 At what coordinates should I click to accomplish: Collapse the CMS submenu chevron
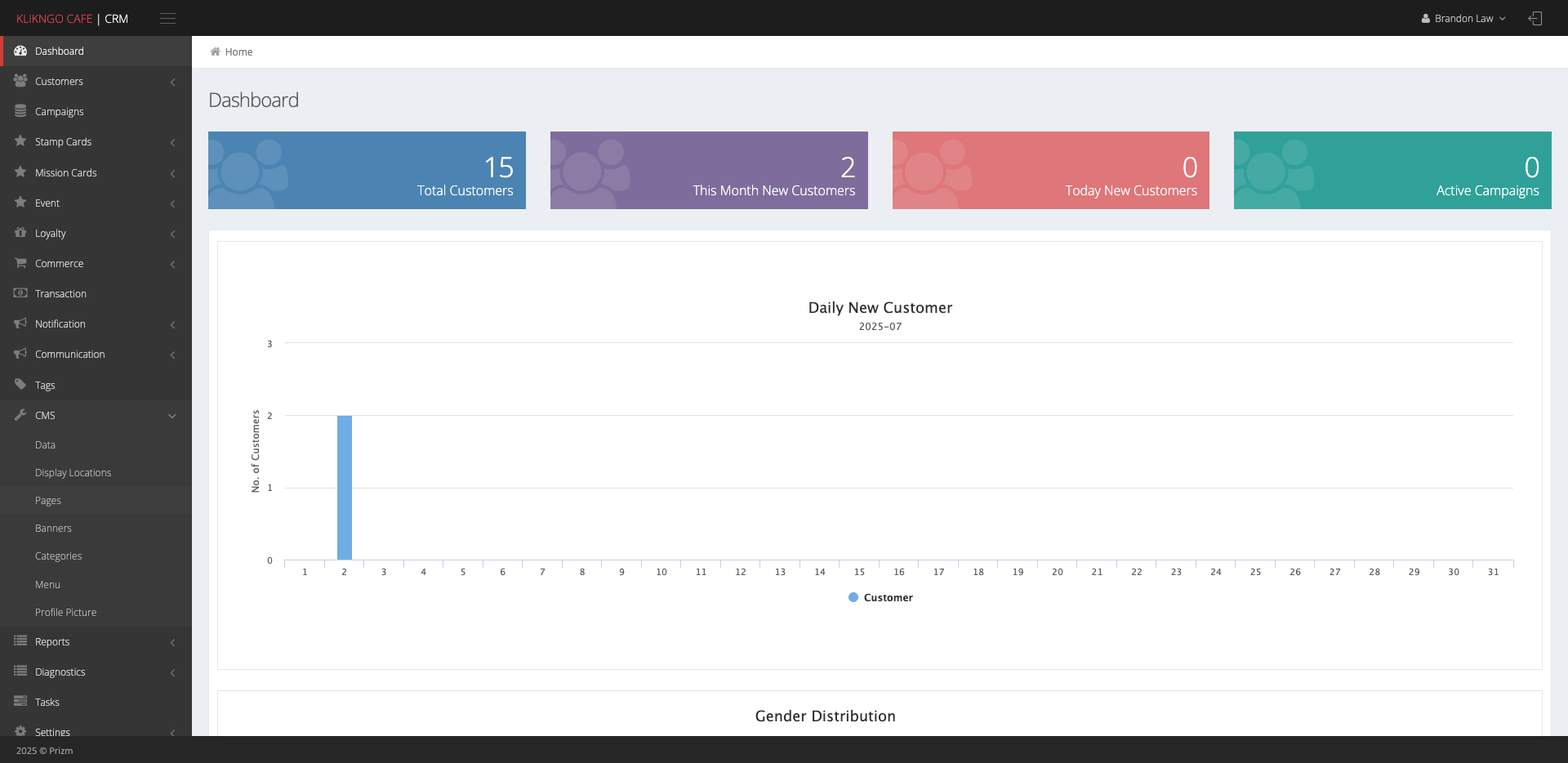(172, 416)
